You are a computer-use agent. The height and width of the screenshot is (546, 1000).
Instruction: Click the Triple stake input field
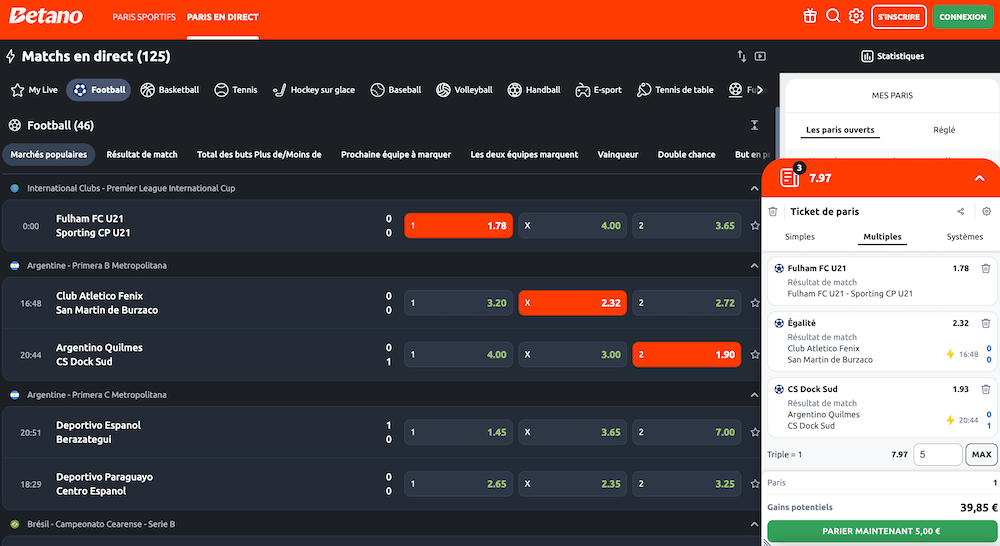(938, 455)
